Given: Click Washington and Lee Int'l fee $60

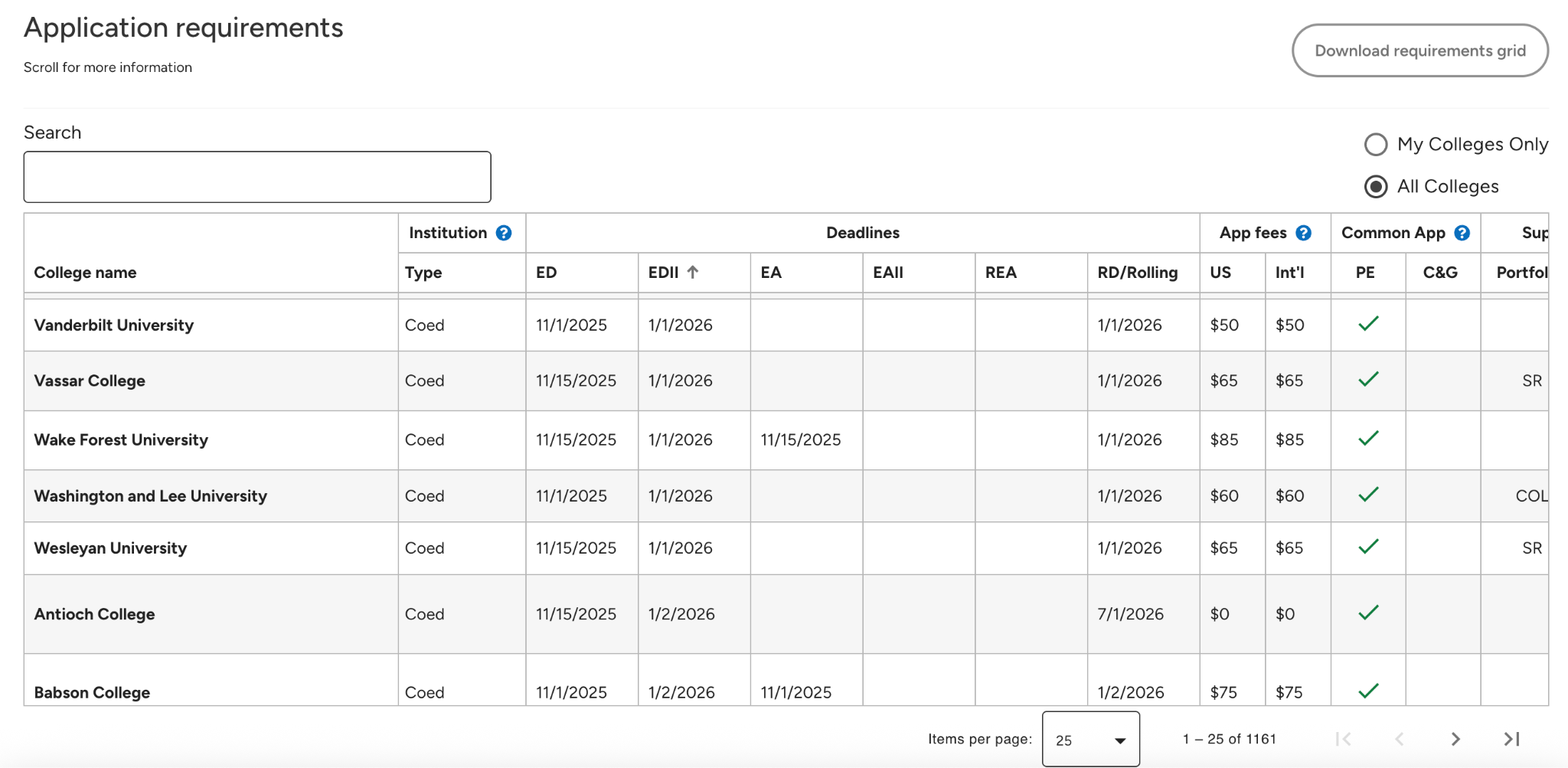Looking at the screenshot, I should coord(1290,496).
